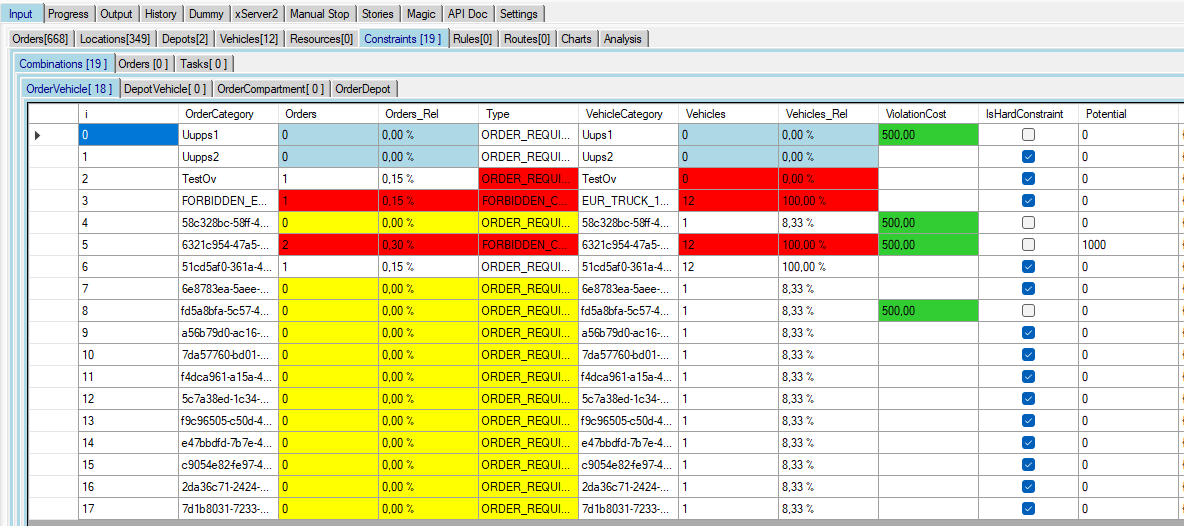1184x526 pixels.
Task: Sort by the Vehicles_Rel column header
Action: 817,114
